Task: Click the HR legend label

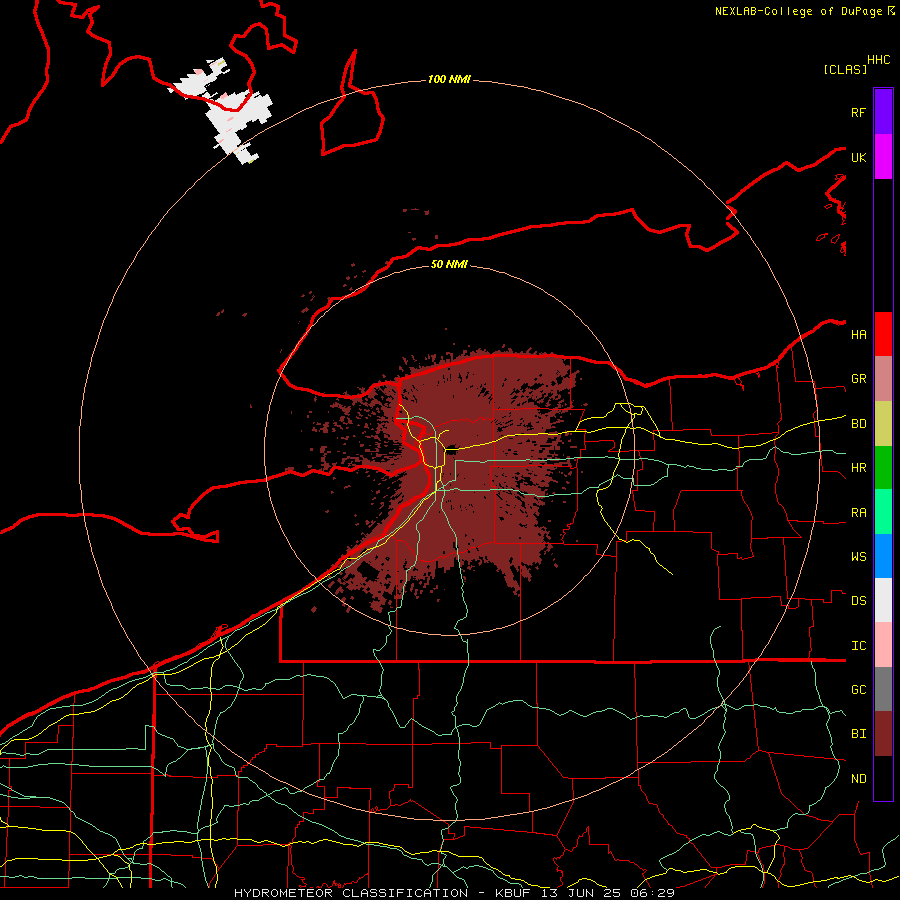Action: click(859, 468)
